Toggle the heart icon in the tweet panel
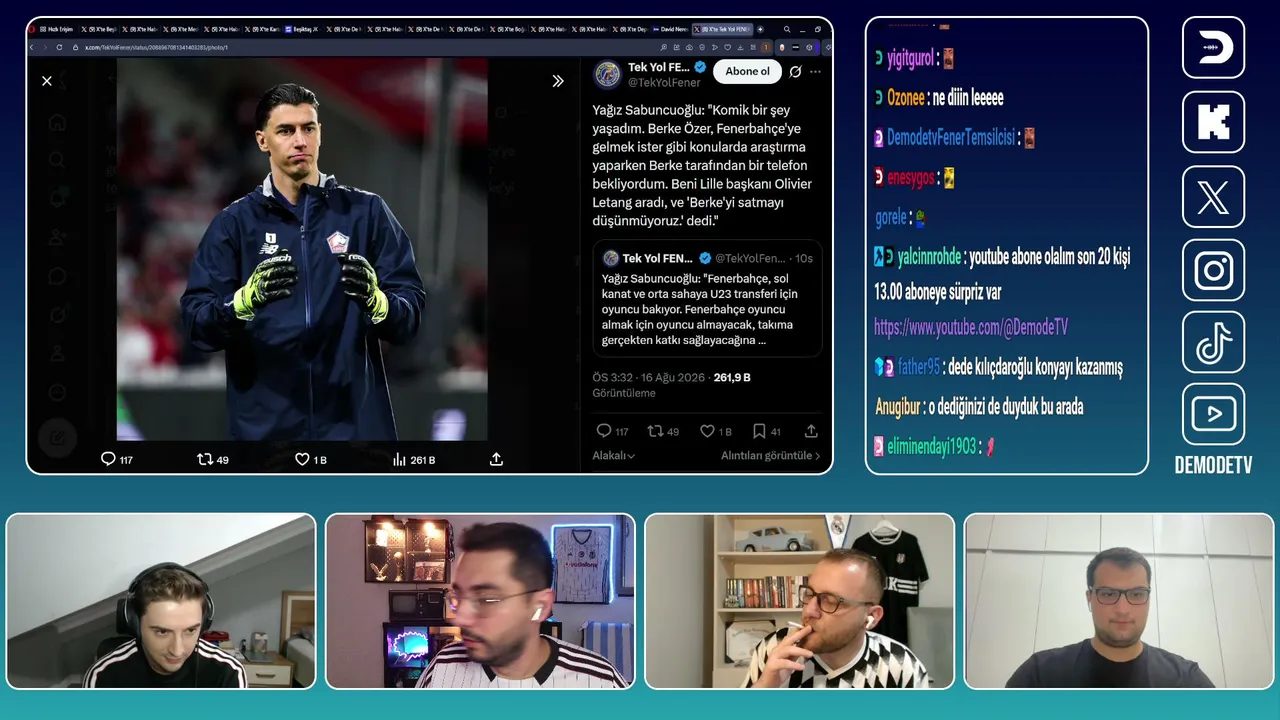Image resolution: width=1280 pixels, height=720 pixels. (707, 431)
